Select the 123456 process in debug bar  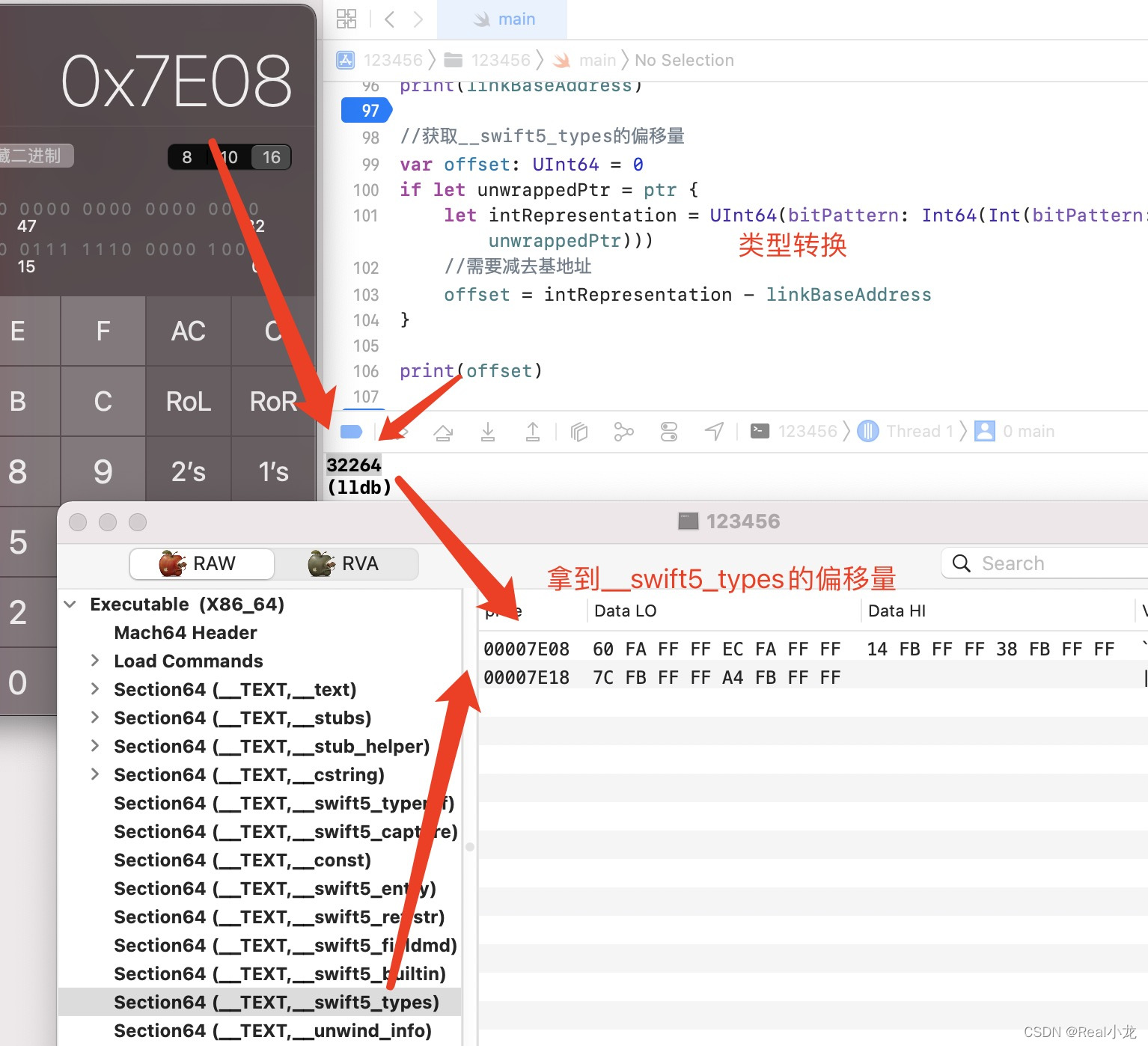pos(794,431)
